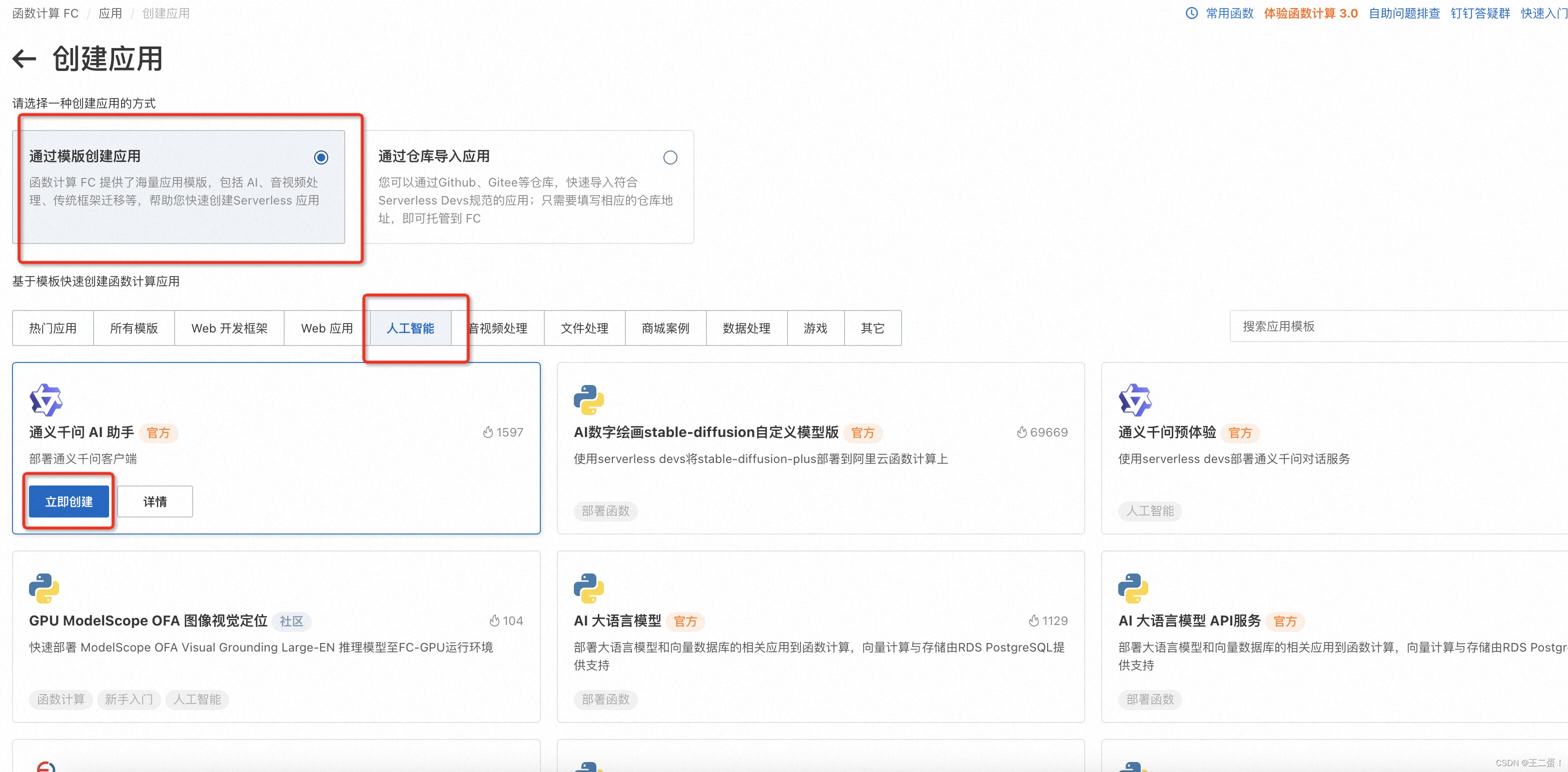The image size is (1568, 772).
Task: Click 人工智能 tag on 通义千问预体验 card
Action: 1150,510
